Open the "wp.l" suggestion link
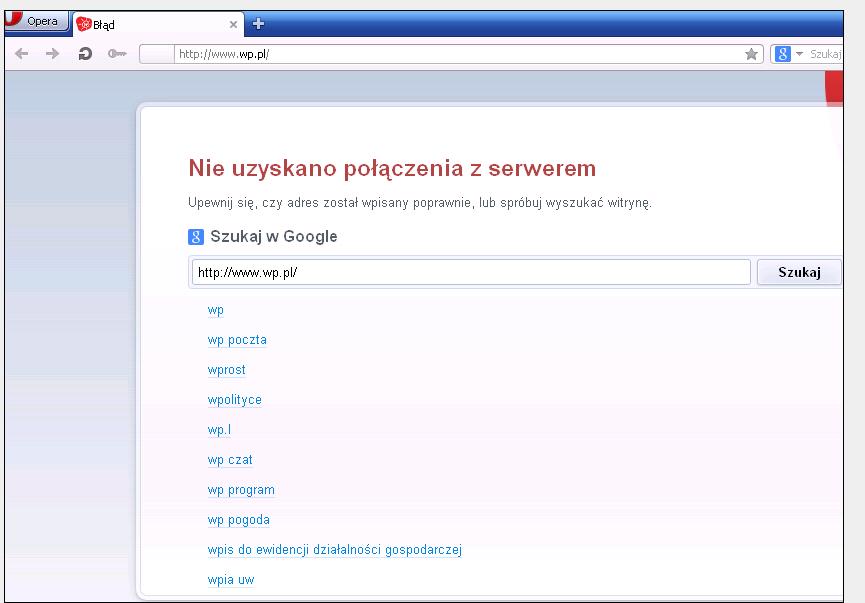Viewport: 865px width, 603px height. (219, 430)
